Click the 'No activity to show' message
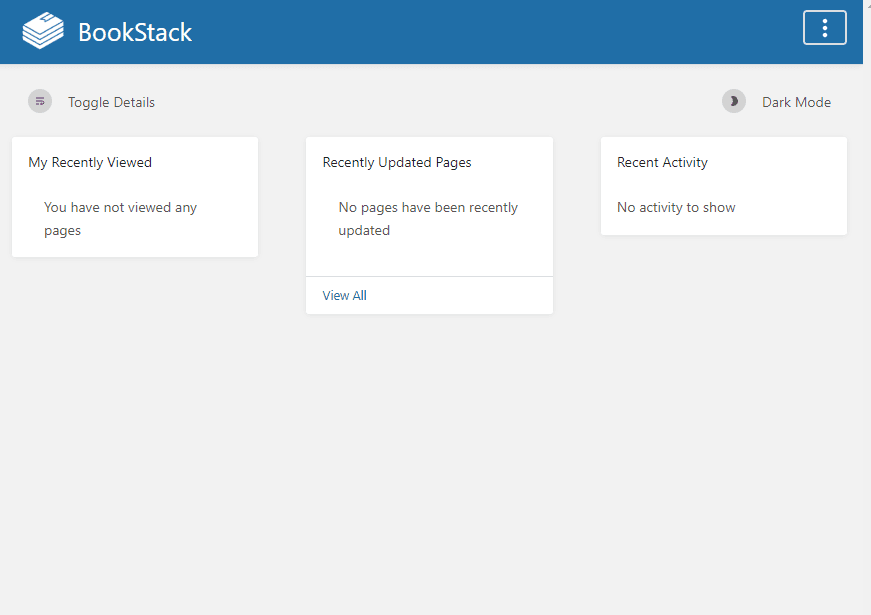Screen dimensions: 871x615 click(676, 208)
